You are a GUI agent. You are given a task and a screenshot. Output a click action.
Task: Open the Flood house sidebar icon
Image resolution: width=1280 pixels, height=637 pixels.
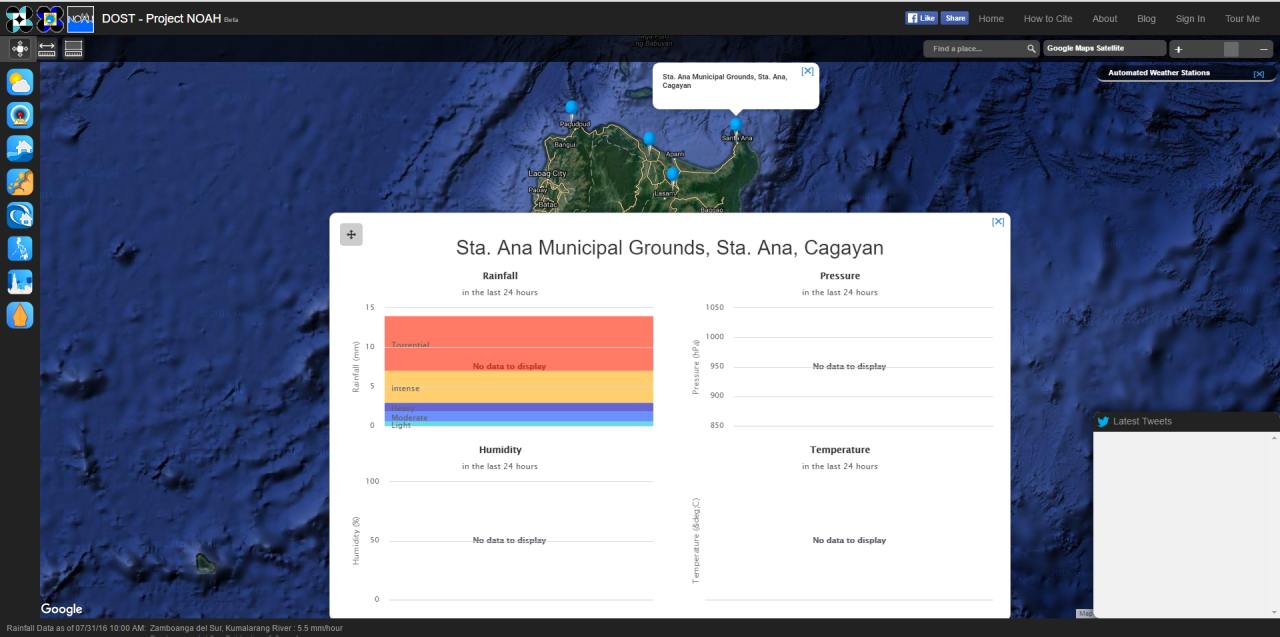tap(20, 149)
